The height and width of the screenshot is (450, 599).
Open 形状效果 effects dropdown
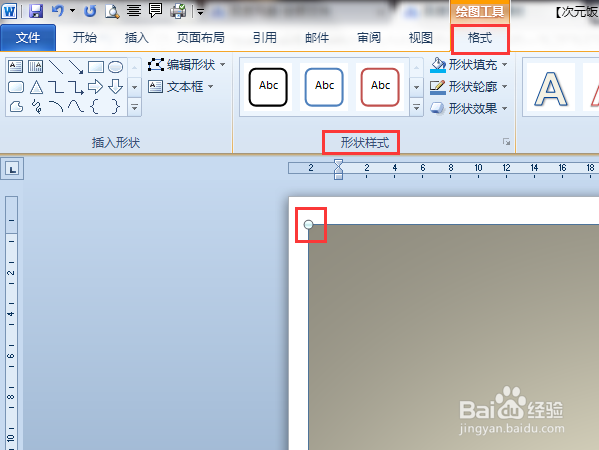coord(505,108)
